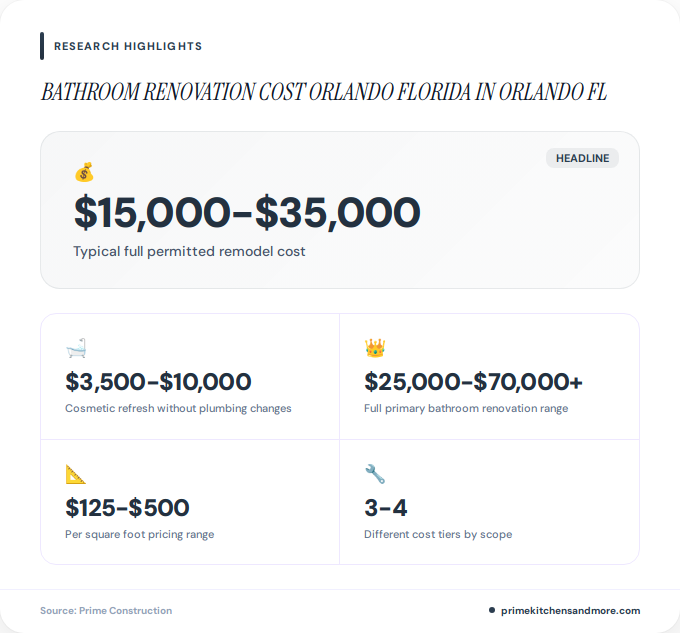This screenshot has height=633, width=680.
Task: Select the HEADLINE badge
Action: point(582,158)
